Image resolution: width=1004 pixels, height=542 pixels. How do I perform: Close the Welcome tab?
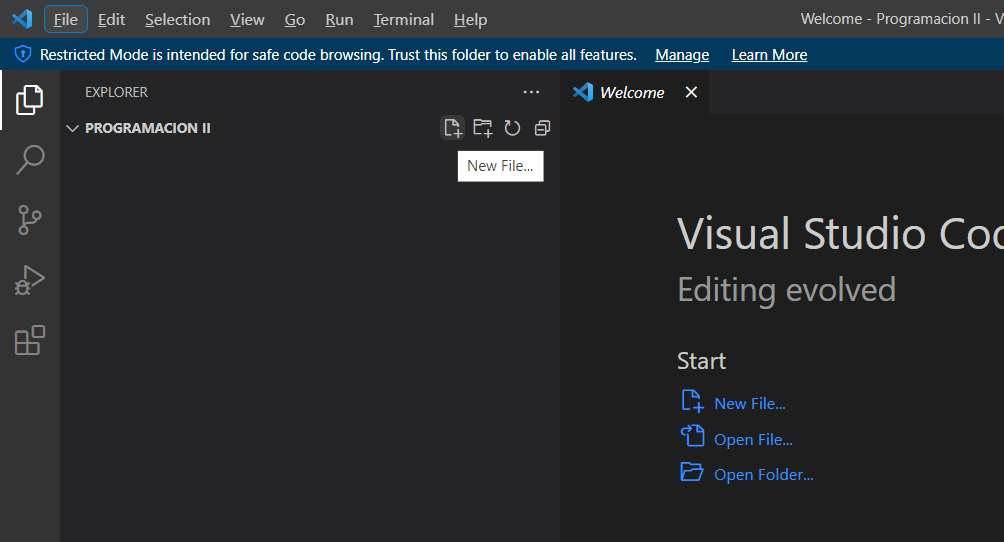691,92
